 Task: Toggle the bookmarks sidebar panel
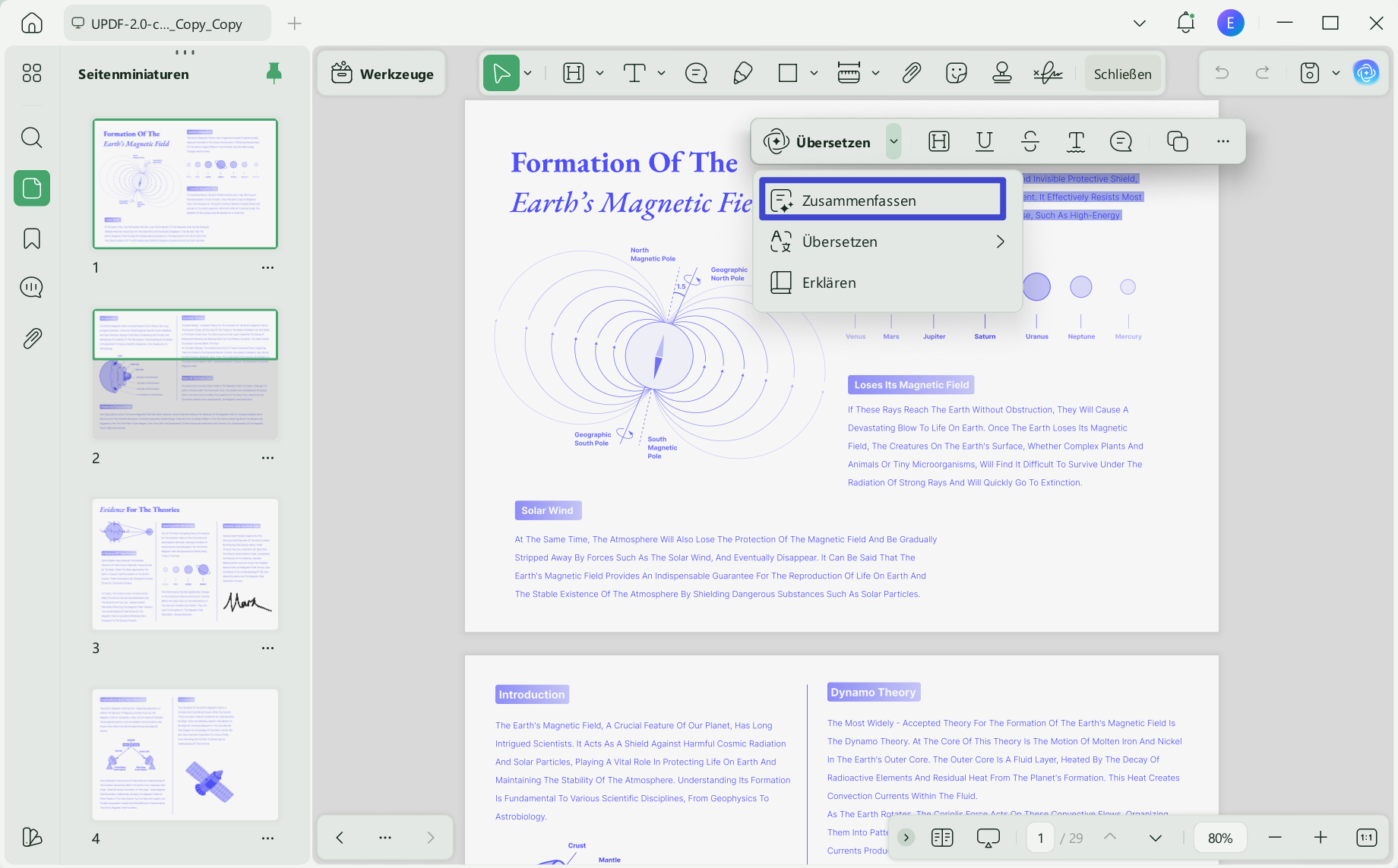[x=32, y=238]
